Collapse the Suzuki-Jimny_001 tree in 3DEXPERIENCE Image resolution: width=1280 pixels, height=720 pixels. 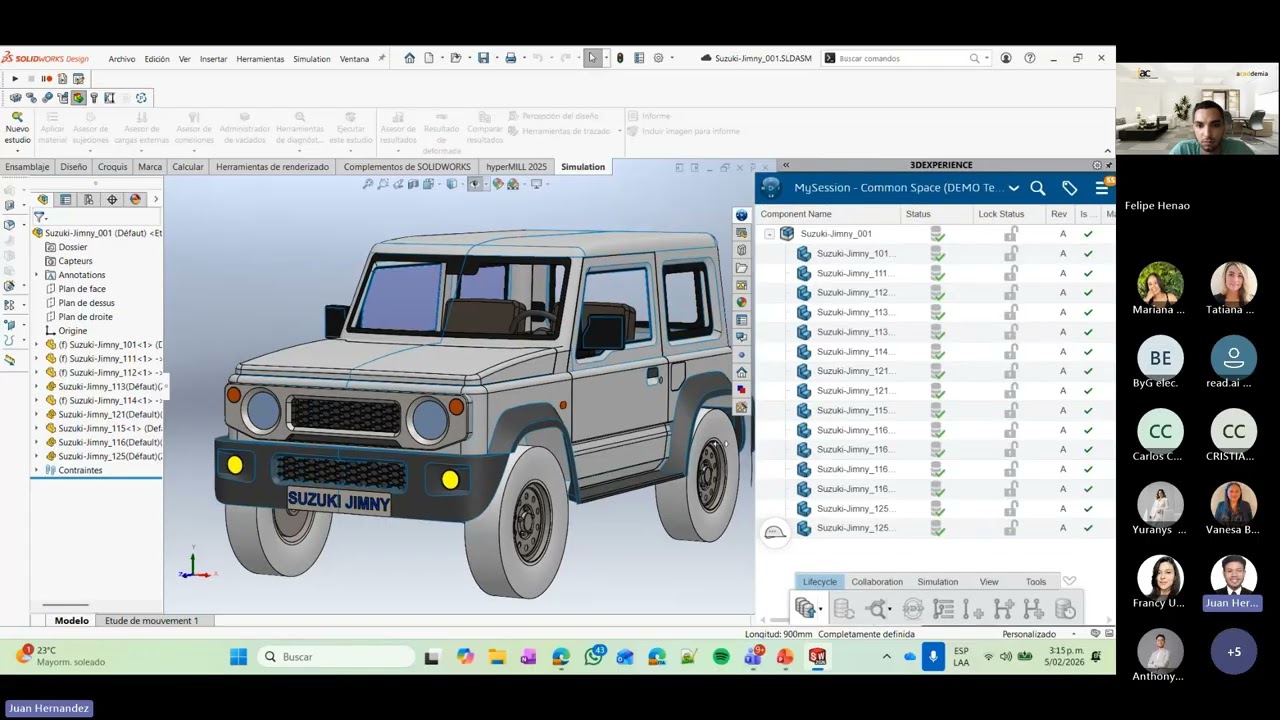point(769,234)
